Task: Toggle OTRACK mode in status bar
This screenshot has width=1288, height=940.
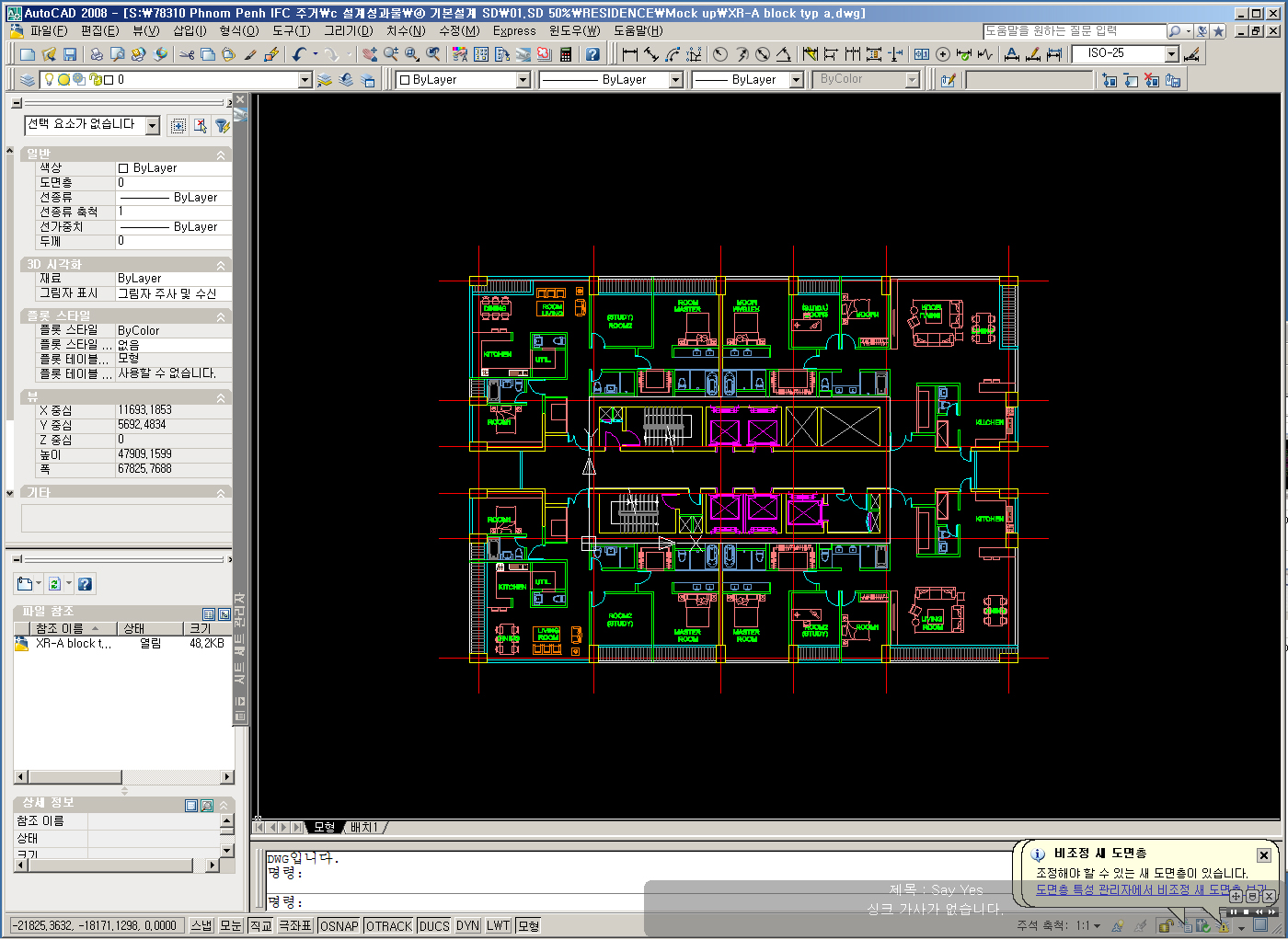Action: (389, 926)
